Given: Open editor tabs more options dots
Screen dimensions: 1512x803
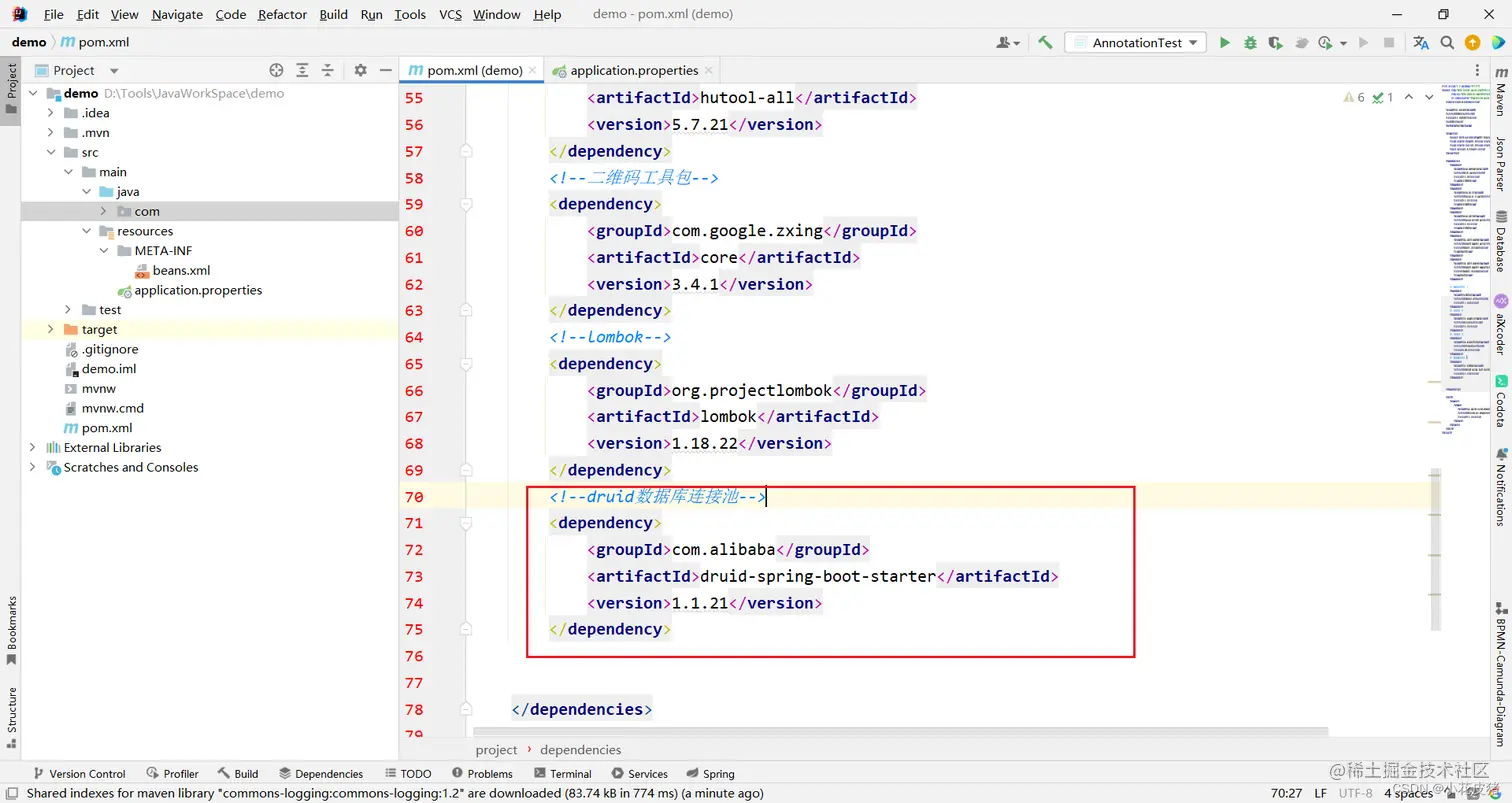Looking at the screenshot, I should point(1478,70).
